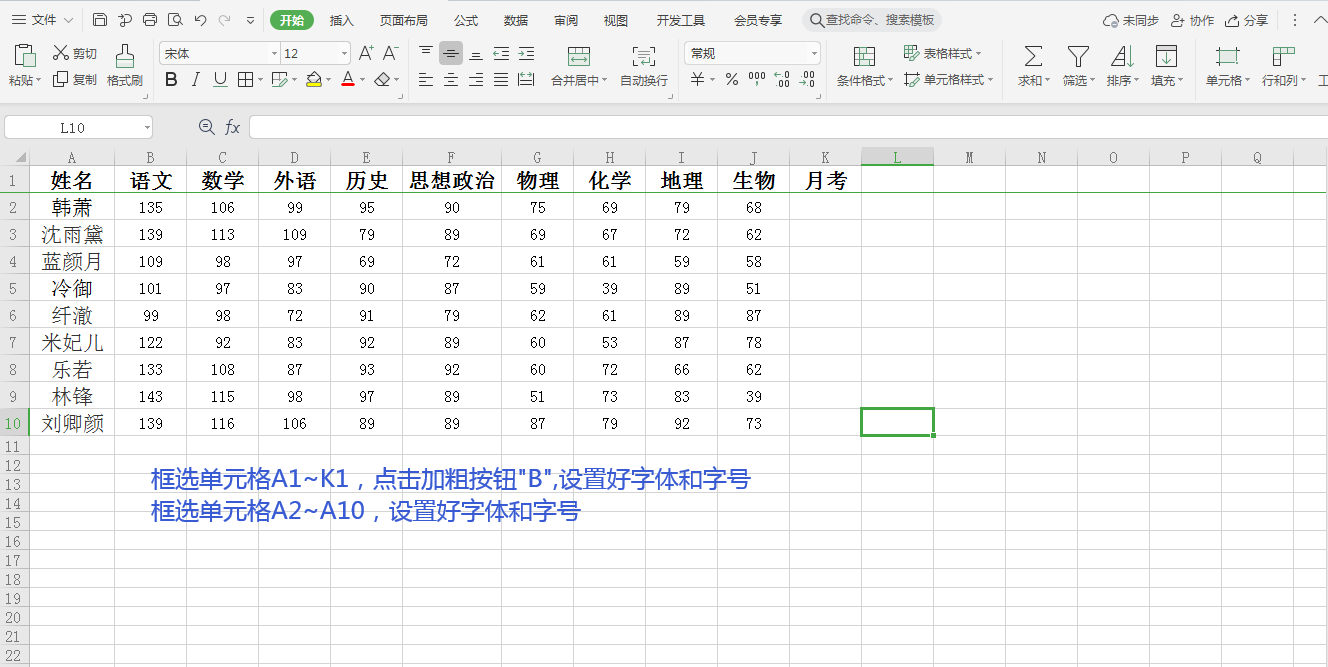
Task: Click the Cut (剪切) scissors icon
Action: pos(61,53)
